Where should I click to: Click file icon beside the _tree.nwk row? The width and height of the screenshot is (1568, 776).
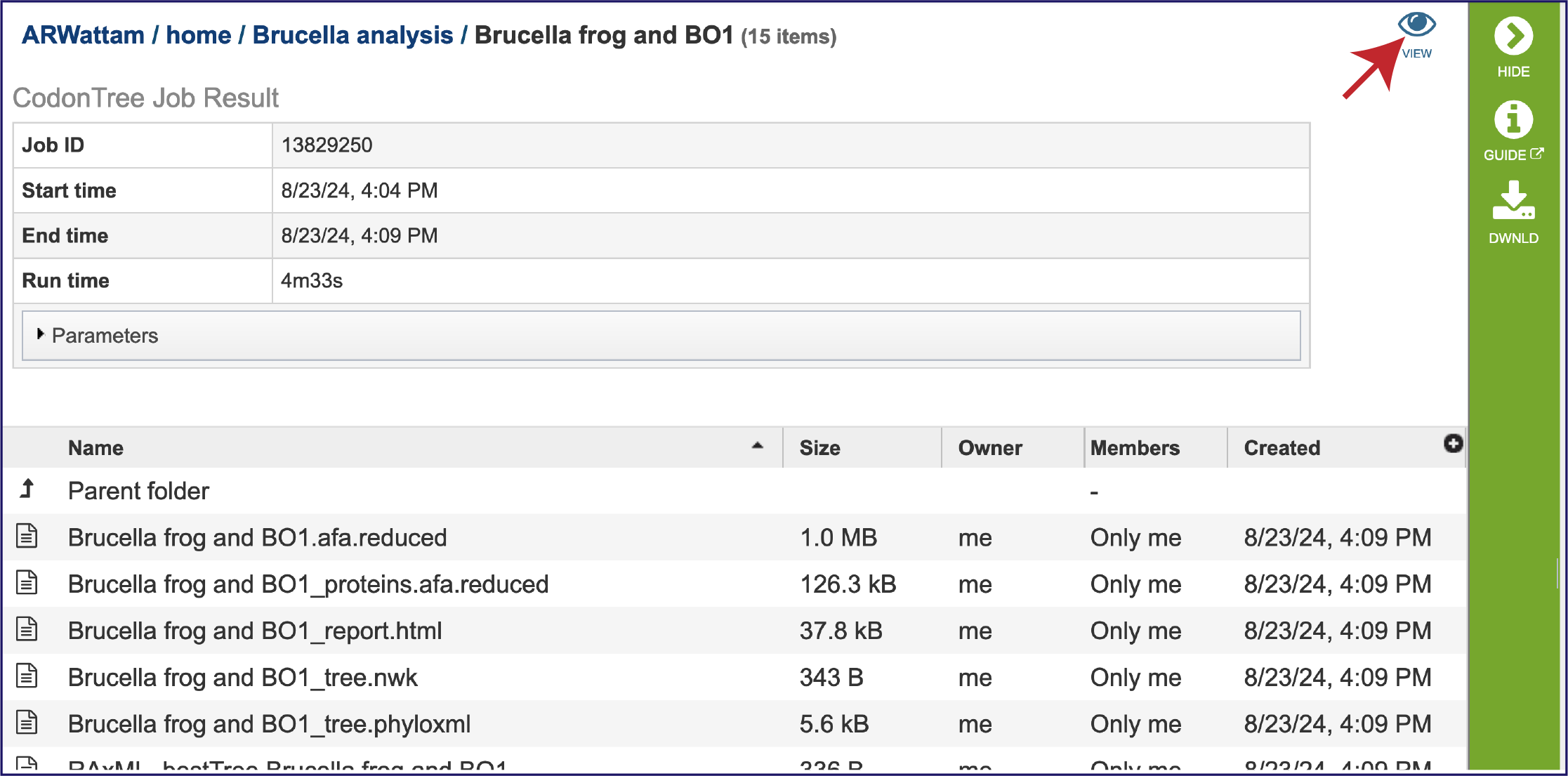pyautogui.click(x=27, y=676)
